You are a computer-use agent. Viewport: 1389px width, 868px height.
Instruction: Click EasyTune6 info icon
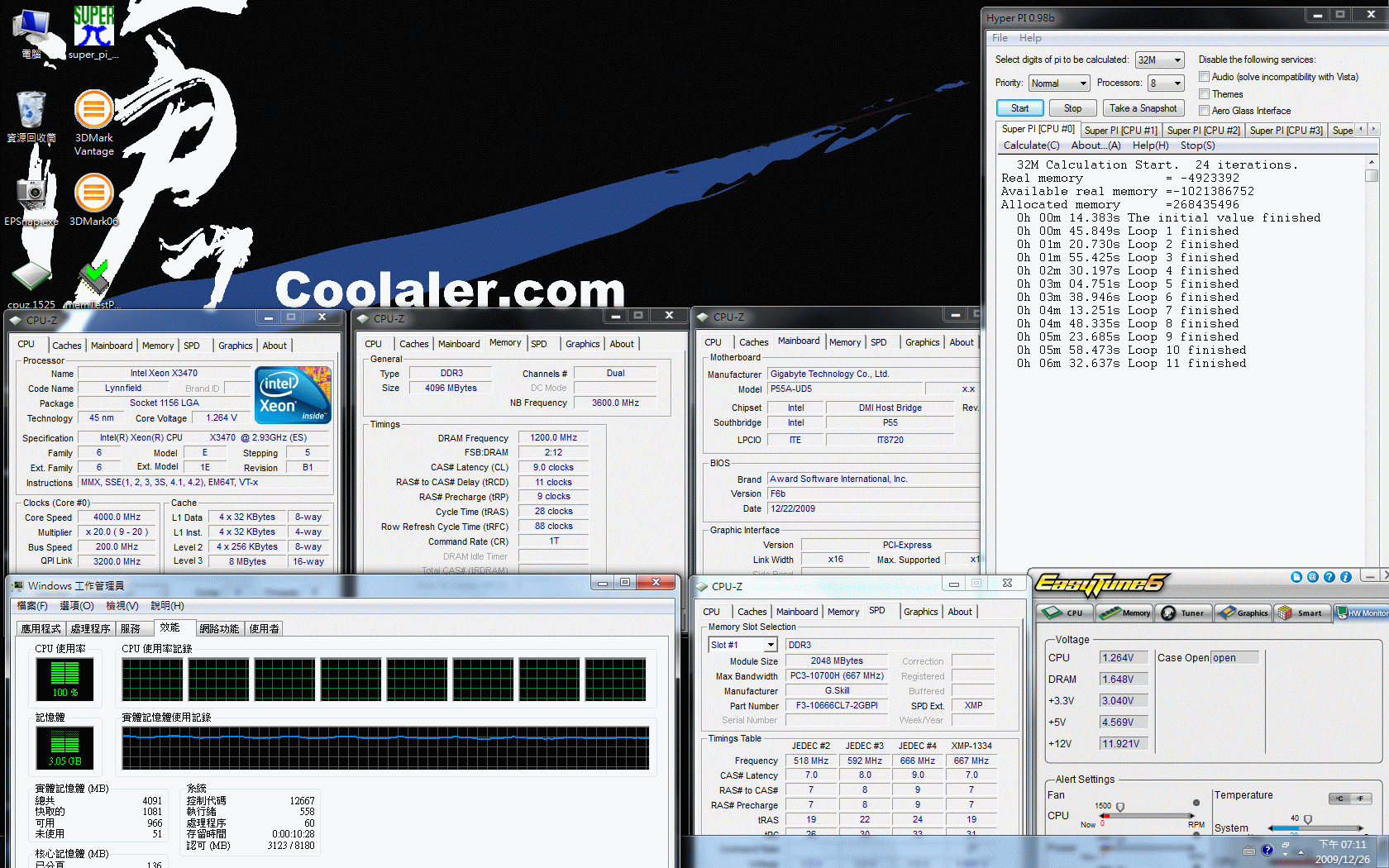[x=1345, y=577]
